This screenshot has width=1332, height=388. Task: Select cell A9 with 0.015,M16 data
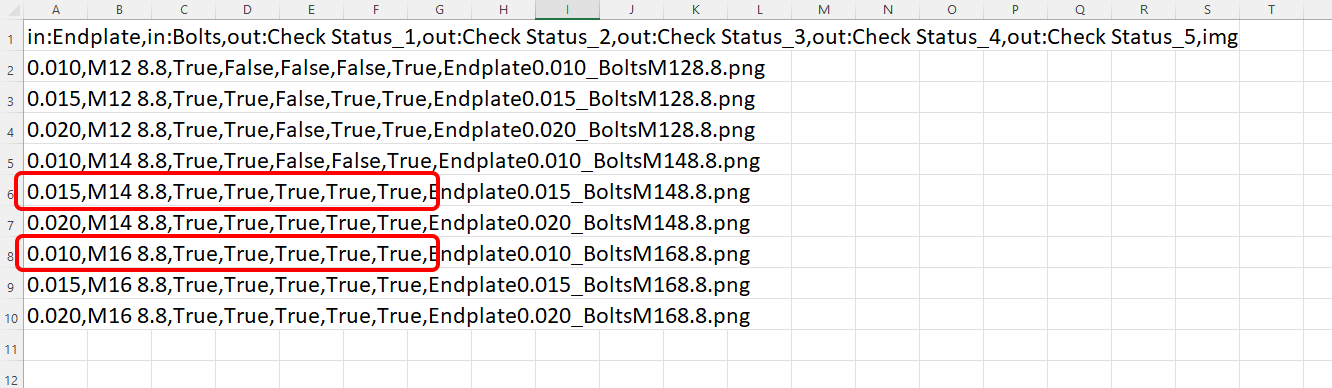pos(55,285)
